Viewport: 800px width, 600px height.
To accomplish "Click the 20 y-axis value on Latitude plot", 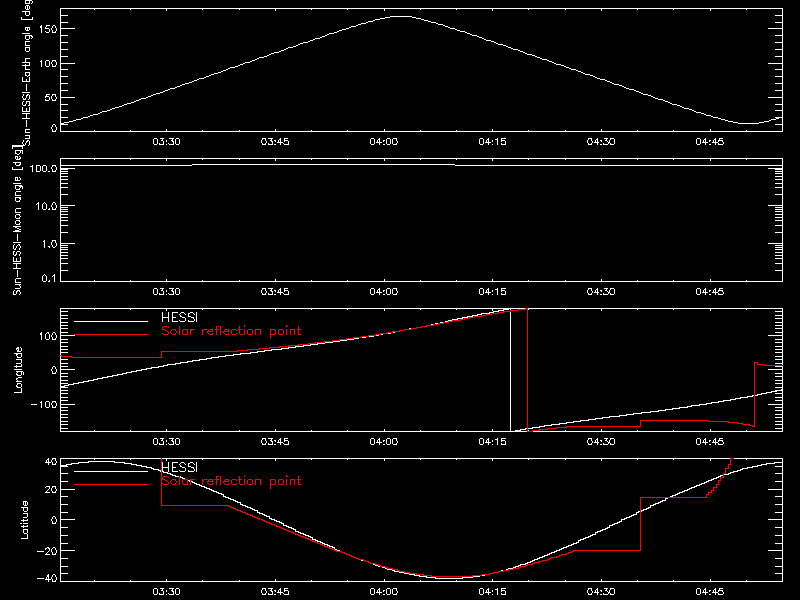I will click(51, 489).
